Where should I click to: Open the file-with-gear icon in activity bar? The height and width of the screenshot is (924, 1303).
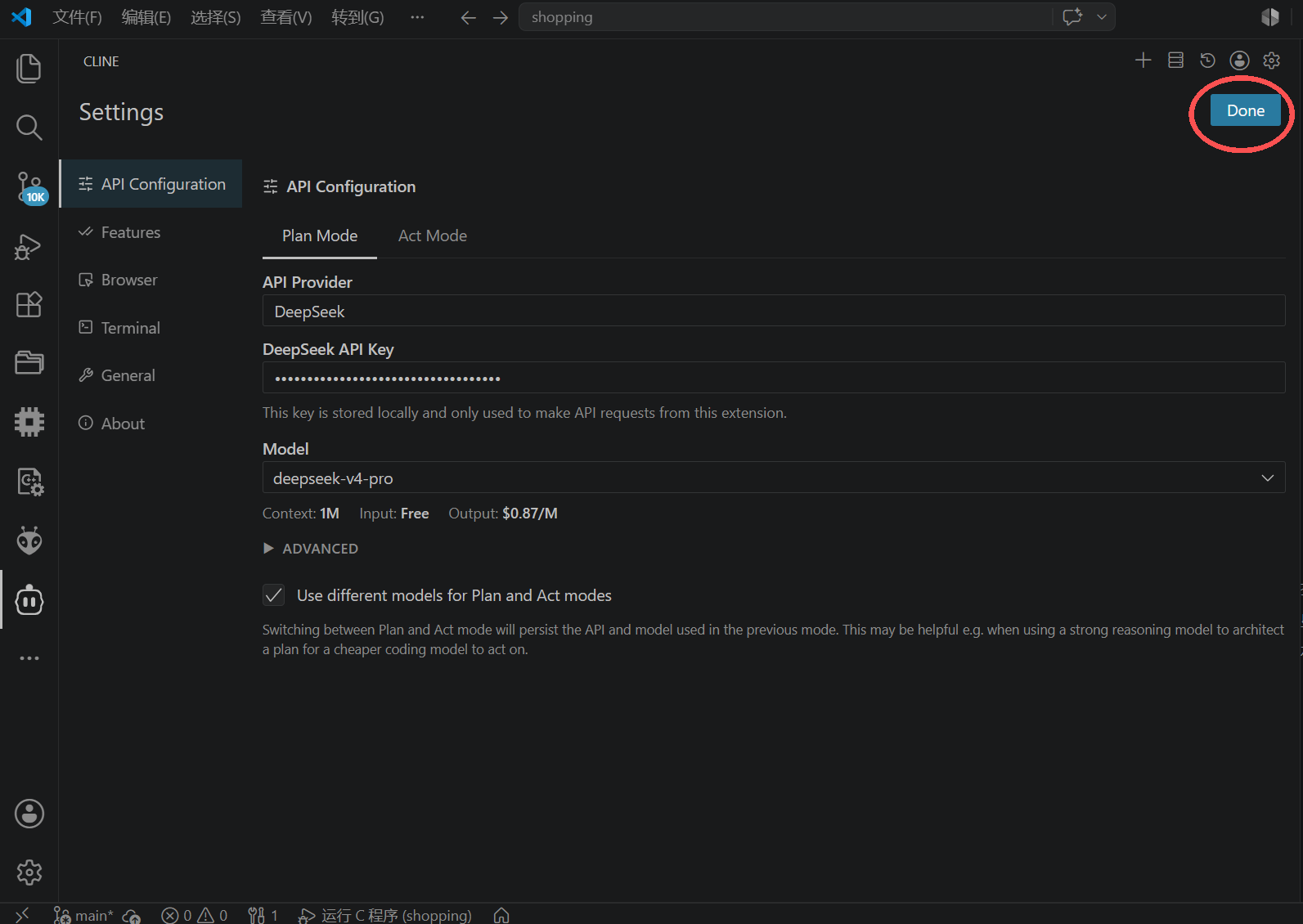[29, 482]
